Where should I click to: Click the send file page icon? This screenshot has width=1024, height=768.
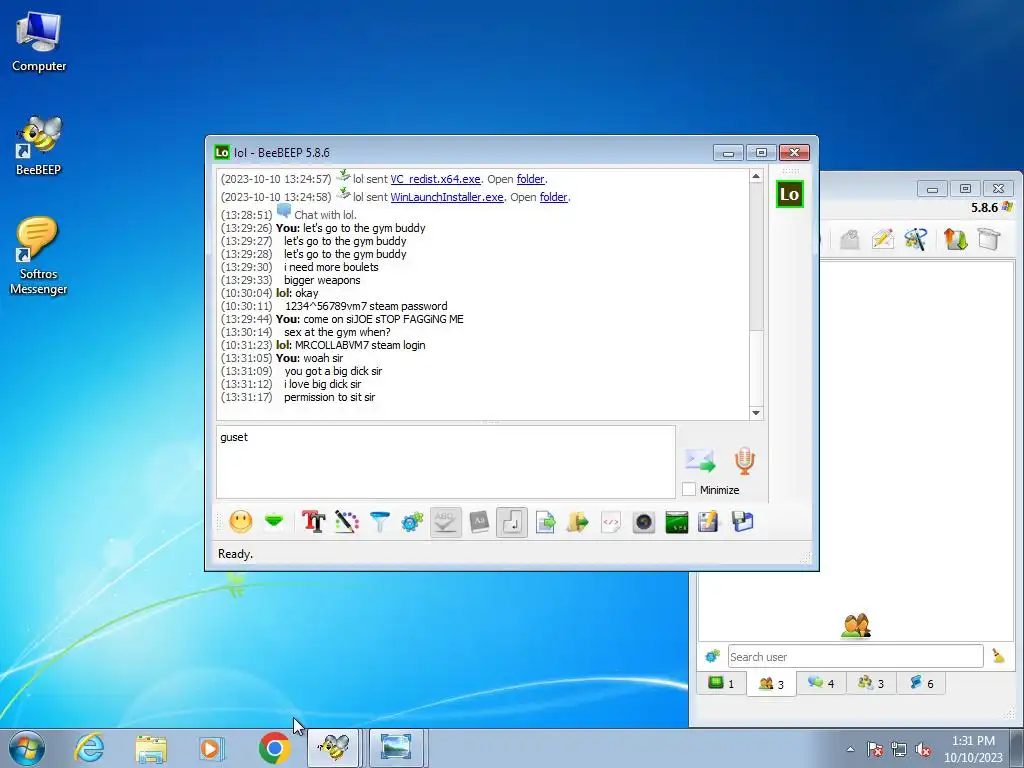pos(545,522)
